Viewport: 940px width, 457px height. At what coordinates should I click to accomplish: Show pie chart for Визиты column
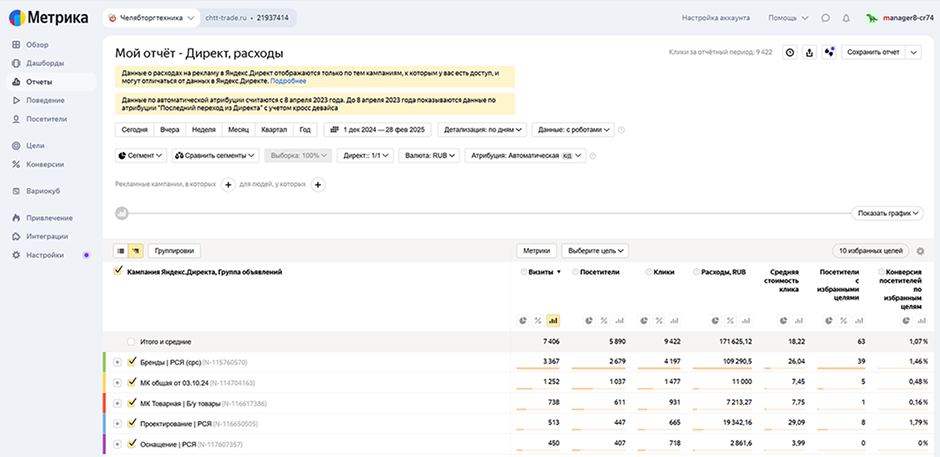coord(523,320)
